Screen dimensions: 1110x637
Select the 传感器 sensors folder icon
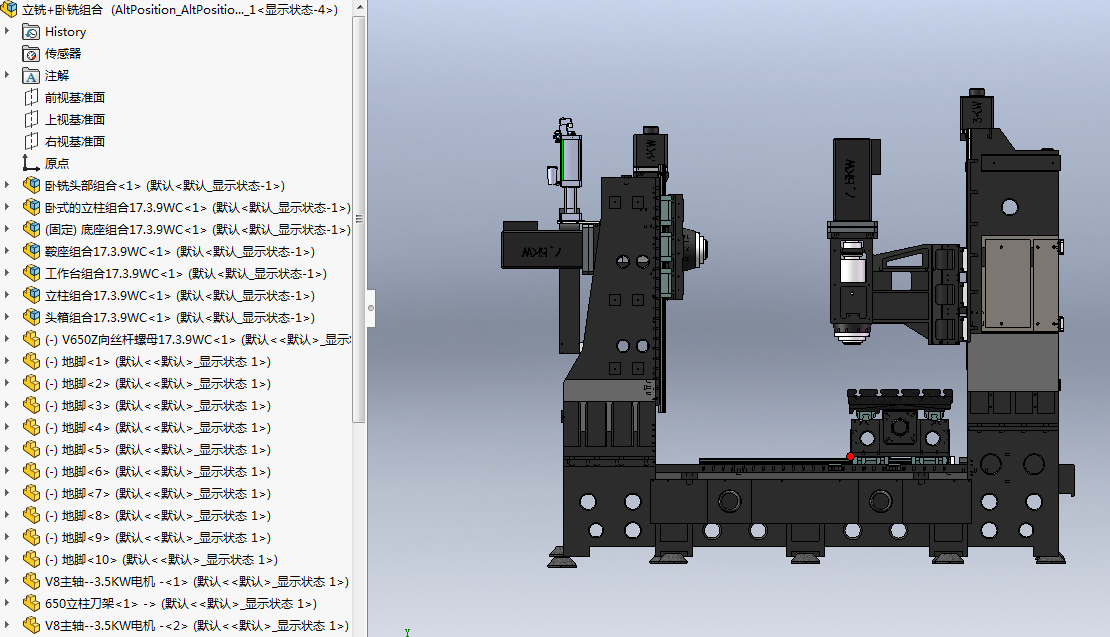point(30,54)
